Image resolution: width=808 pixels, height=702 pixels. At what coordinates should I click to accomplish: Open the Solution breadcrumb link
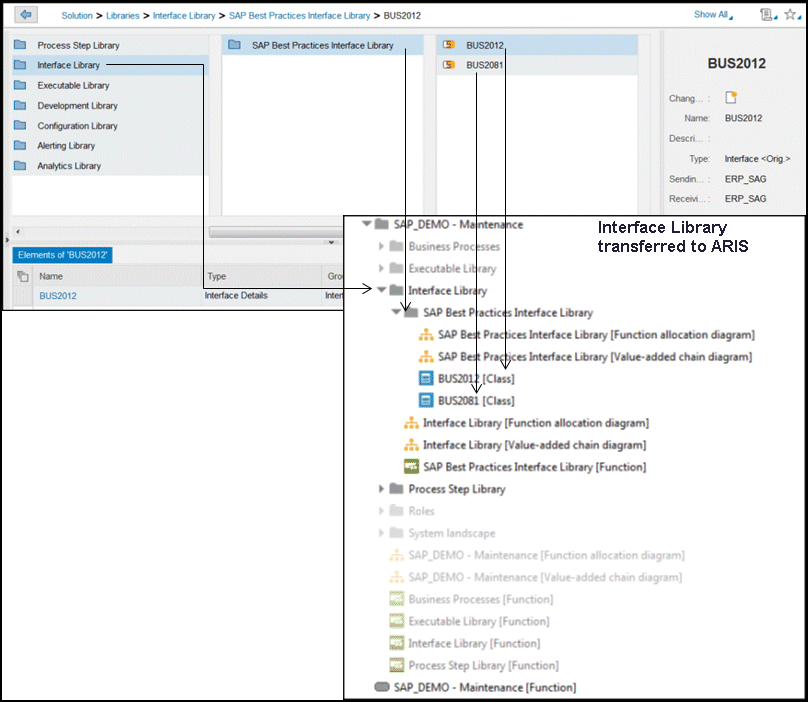77,16
